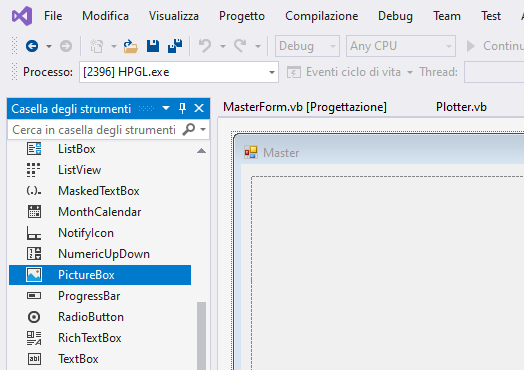Open the Test menu
The width and height of the screenshot is (524, 370).
tap(491, 16)
